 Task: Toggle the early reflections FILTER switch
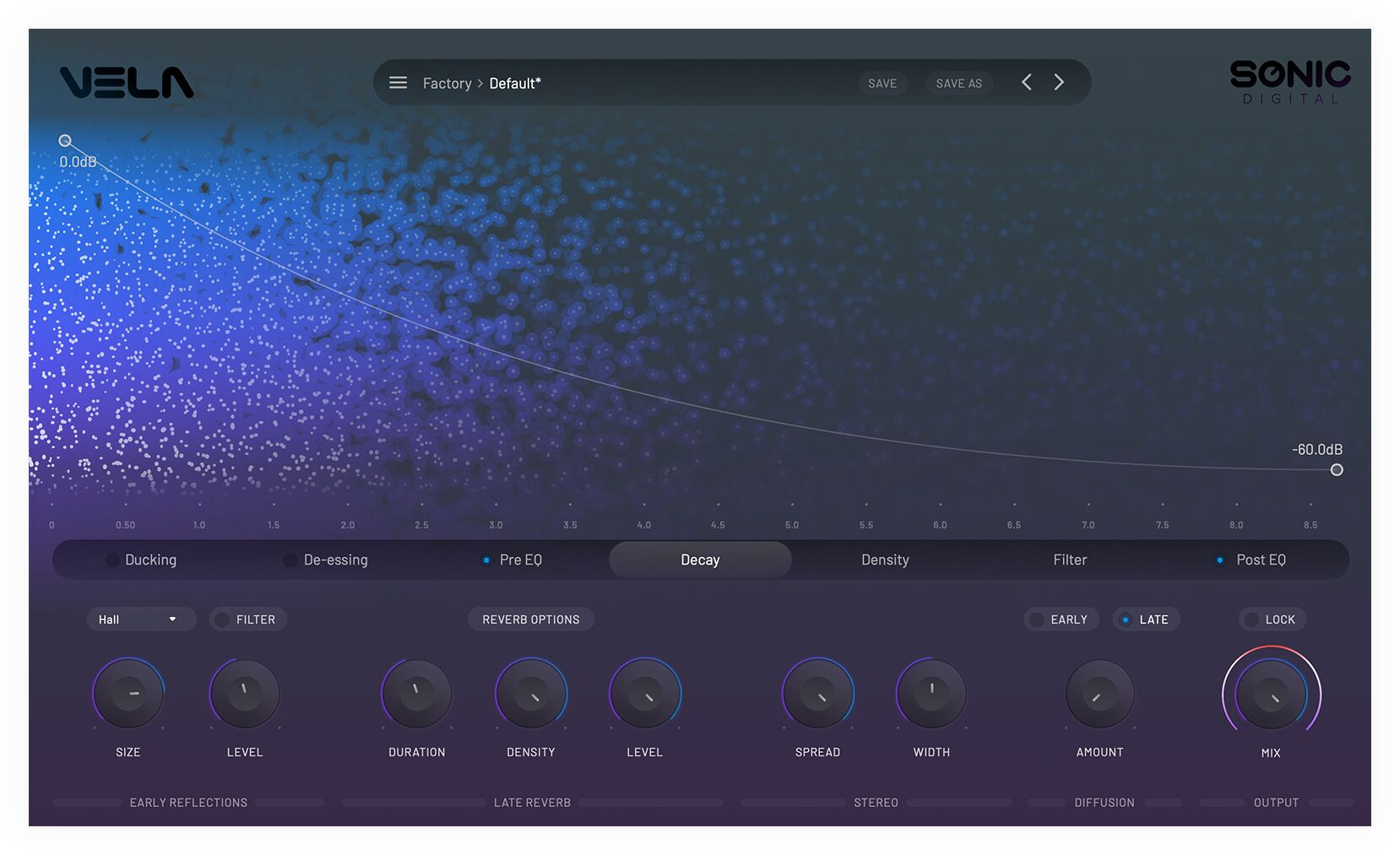click(x=223, y=620)
